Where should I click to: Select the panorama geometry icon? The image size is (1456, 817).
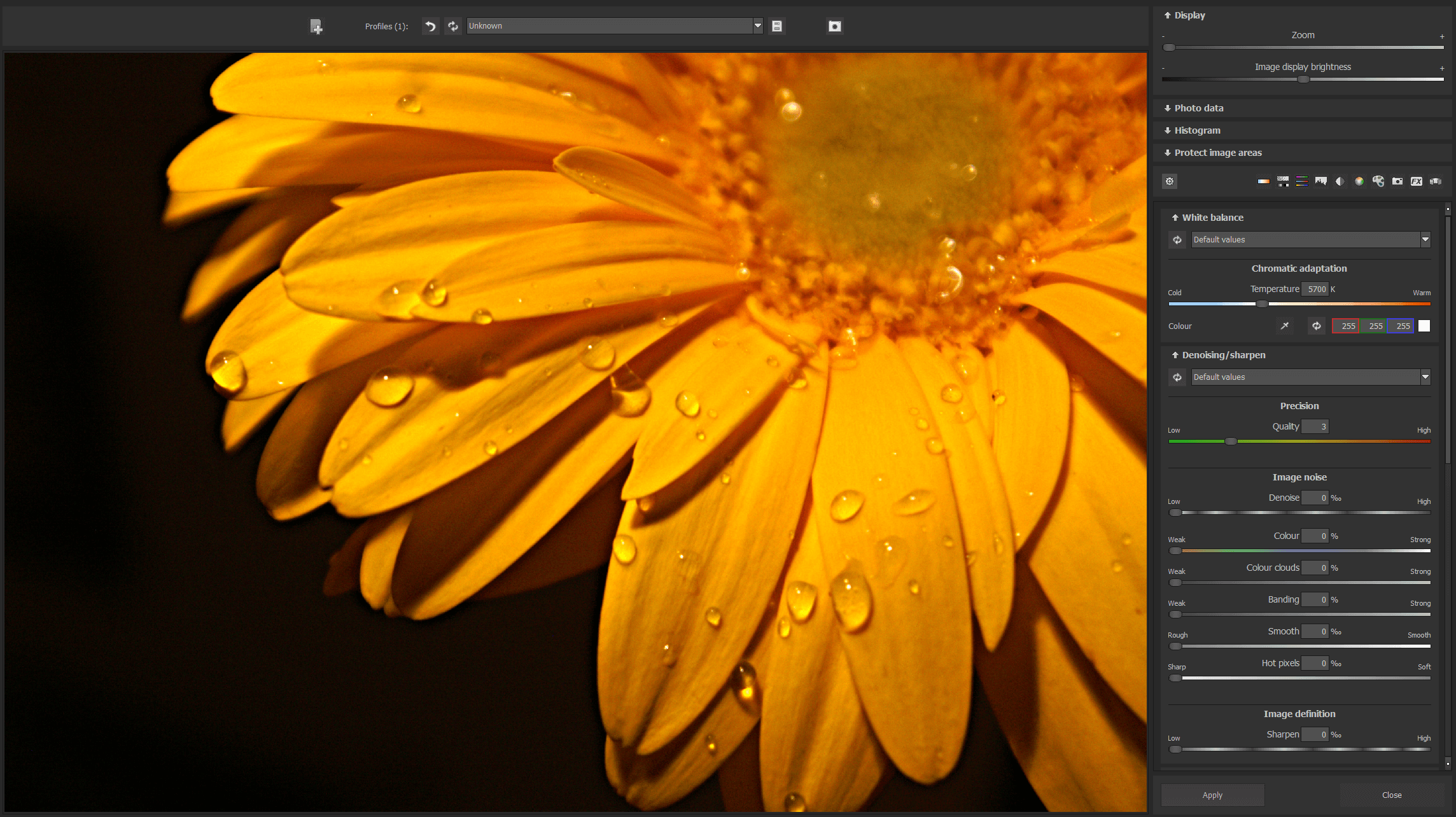click(1436, 181)
